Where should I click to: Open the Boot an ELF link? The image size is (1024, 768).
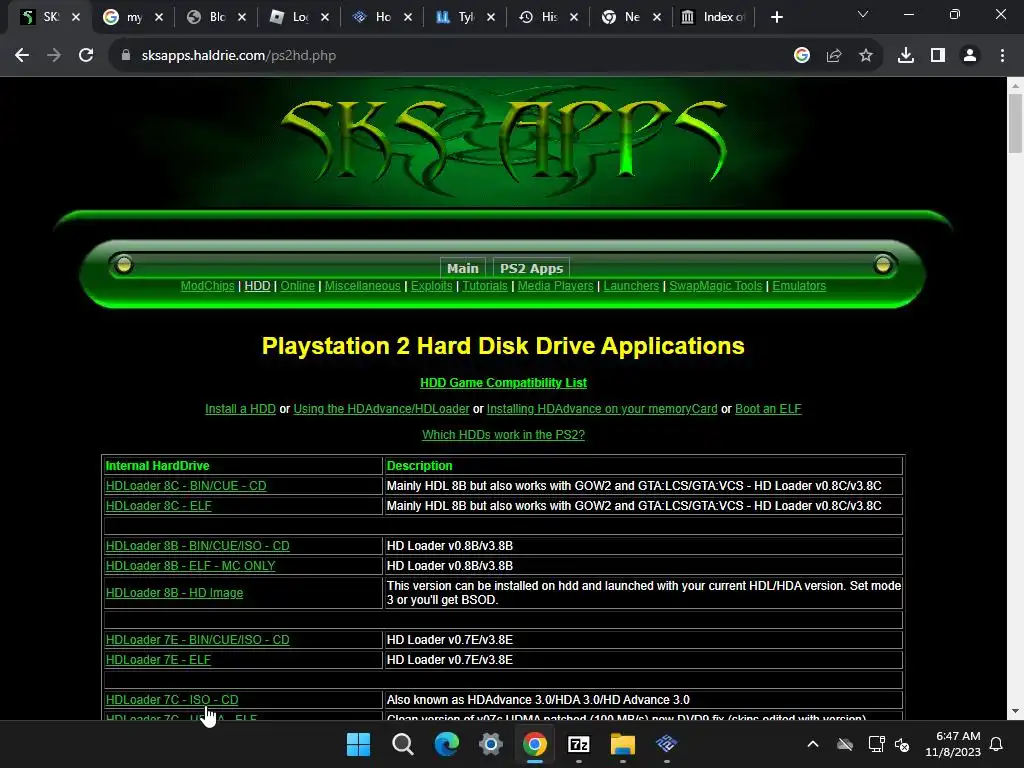[768, 409]
